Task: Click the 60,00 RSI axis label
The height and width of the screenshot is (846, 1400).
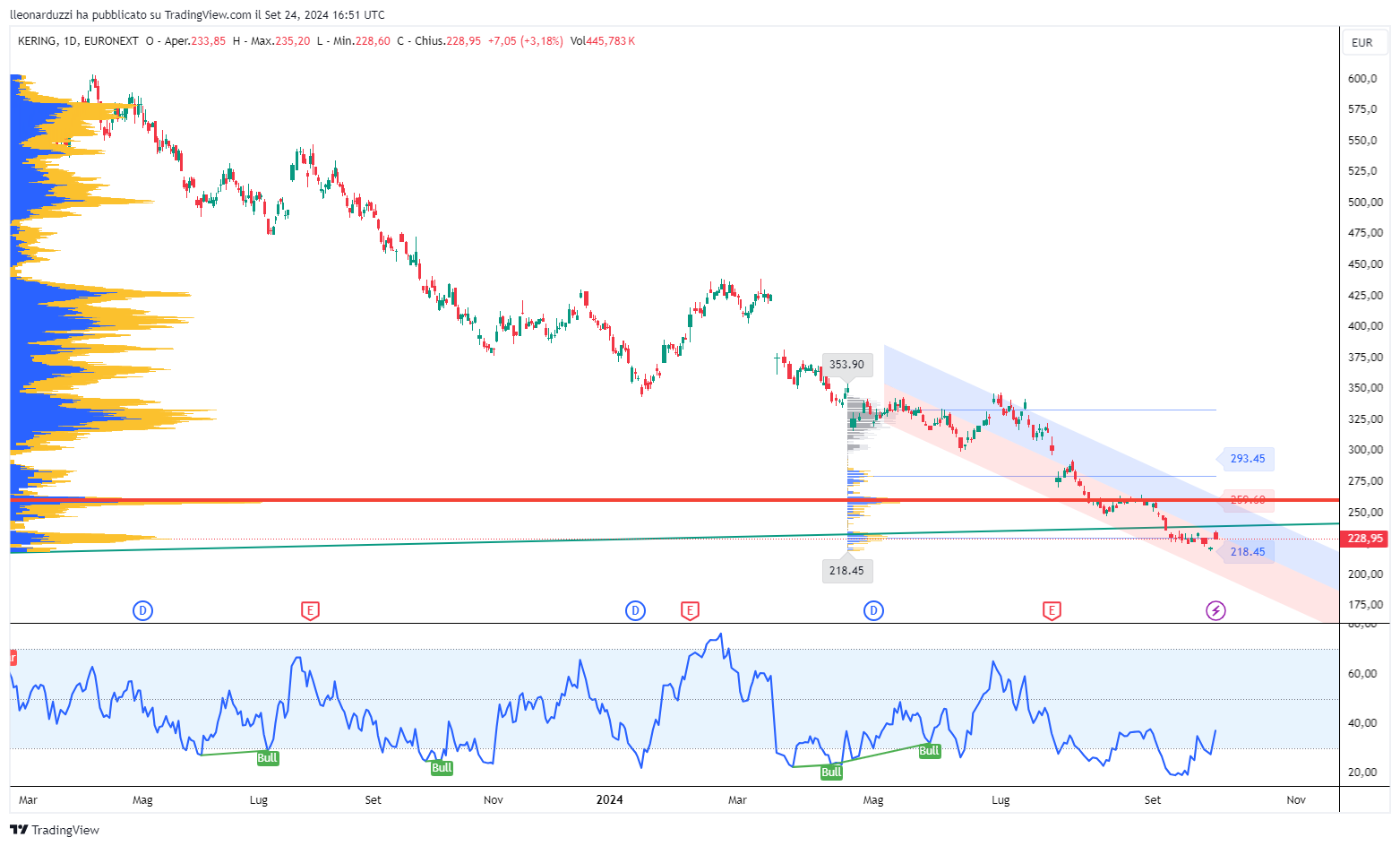Action: 1362,674
